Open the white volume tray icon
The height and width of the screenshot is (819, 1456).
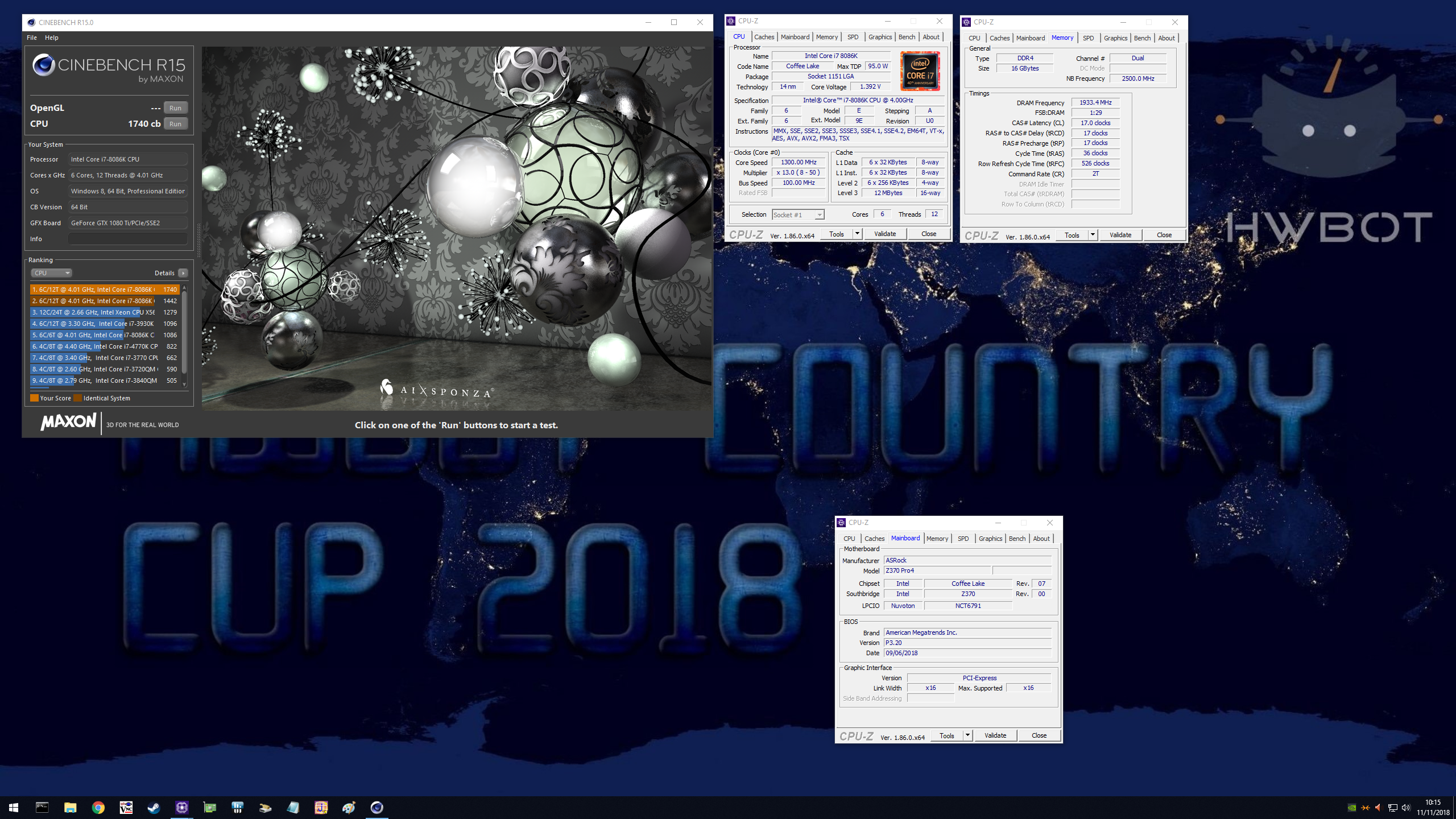pos(1407,808)
